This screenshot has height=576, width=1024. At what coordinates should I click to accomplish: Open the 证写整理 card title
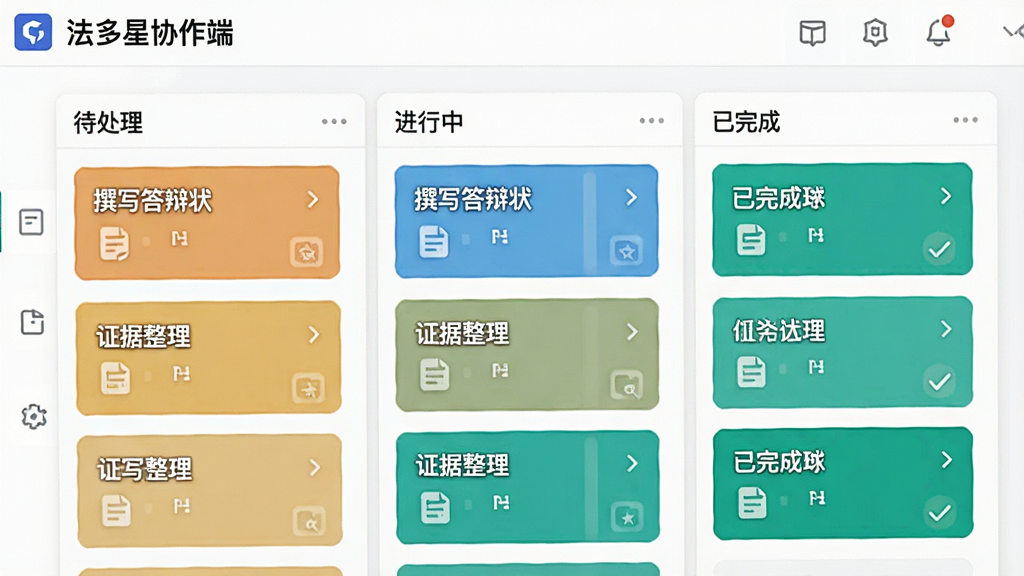click(144, 469)
